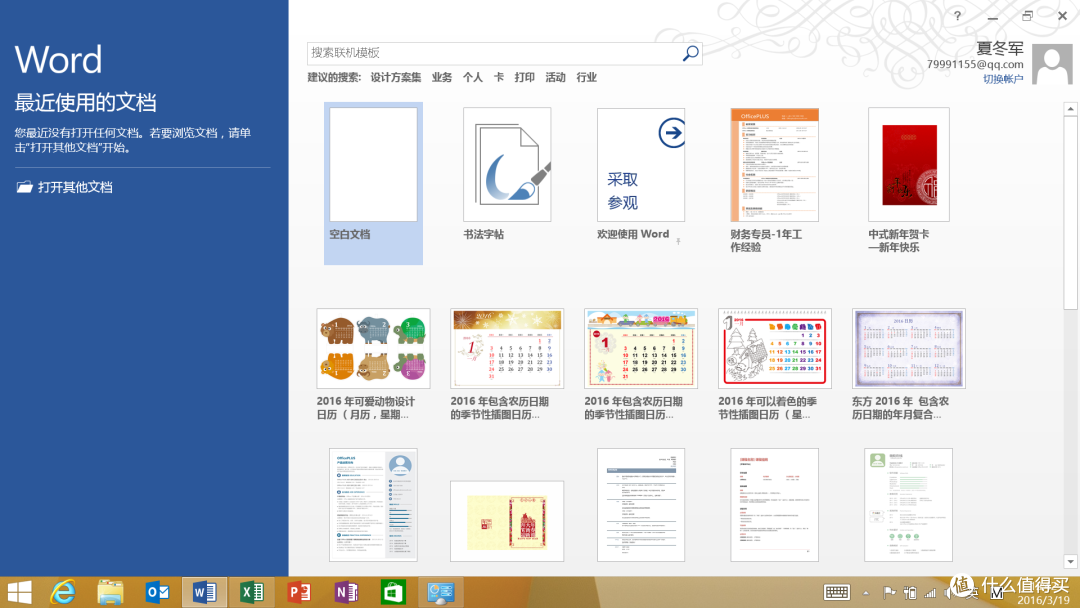
Task: Open the folder icon for other documents
Action: (x=25, y=187)
